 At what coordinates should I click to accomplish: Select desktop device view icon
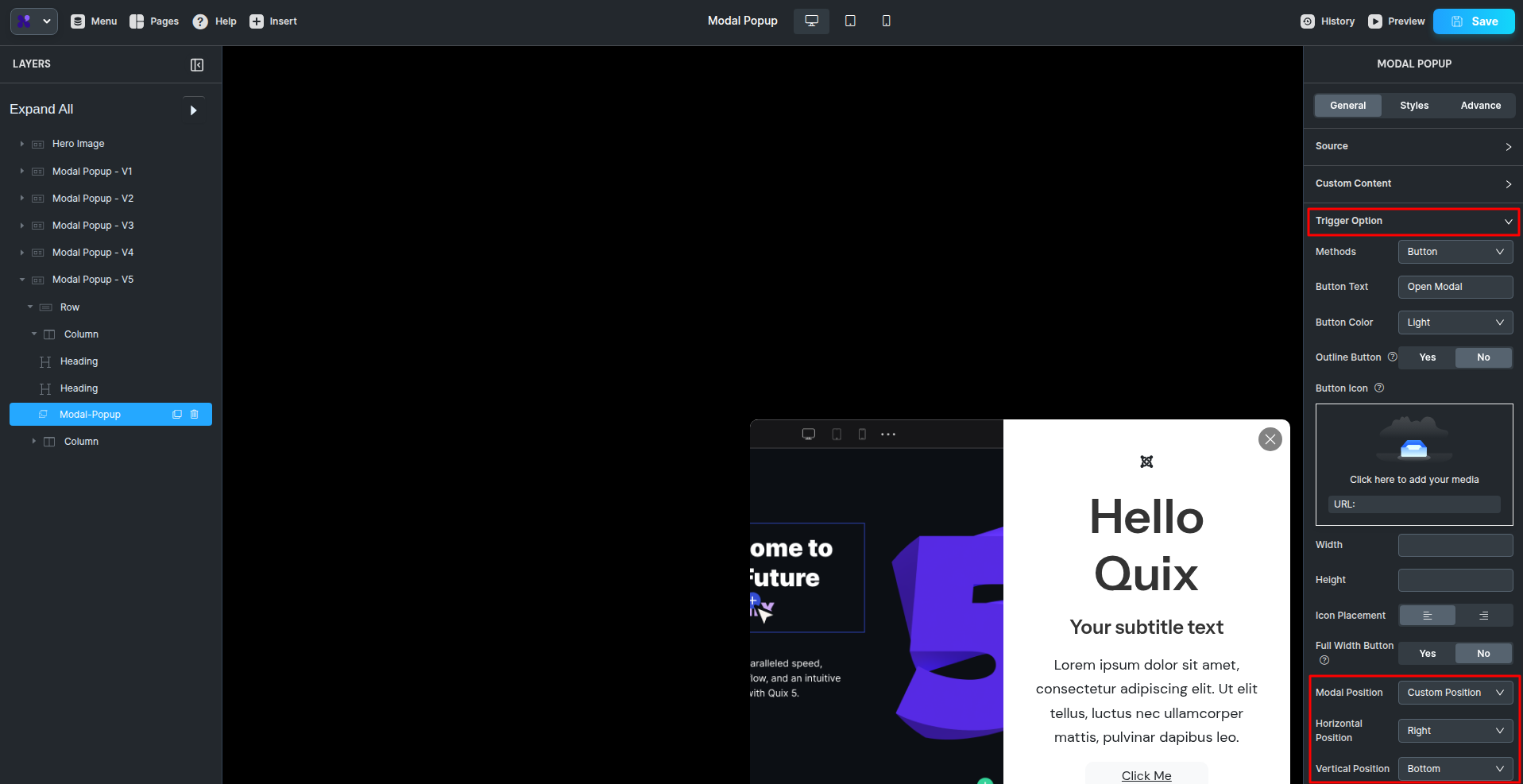(811, 21)
